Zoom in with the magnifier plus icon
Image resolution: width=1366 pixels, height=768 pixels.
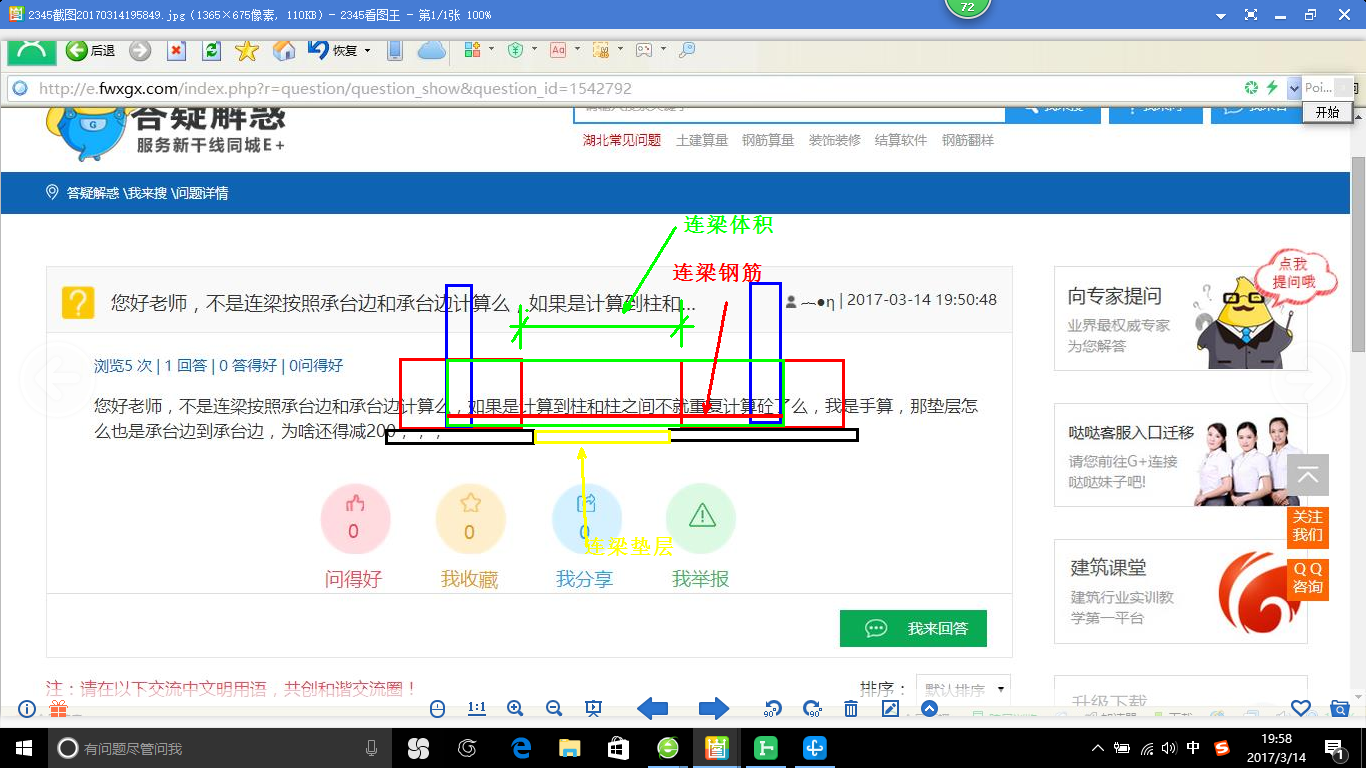pos(515,708)
